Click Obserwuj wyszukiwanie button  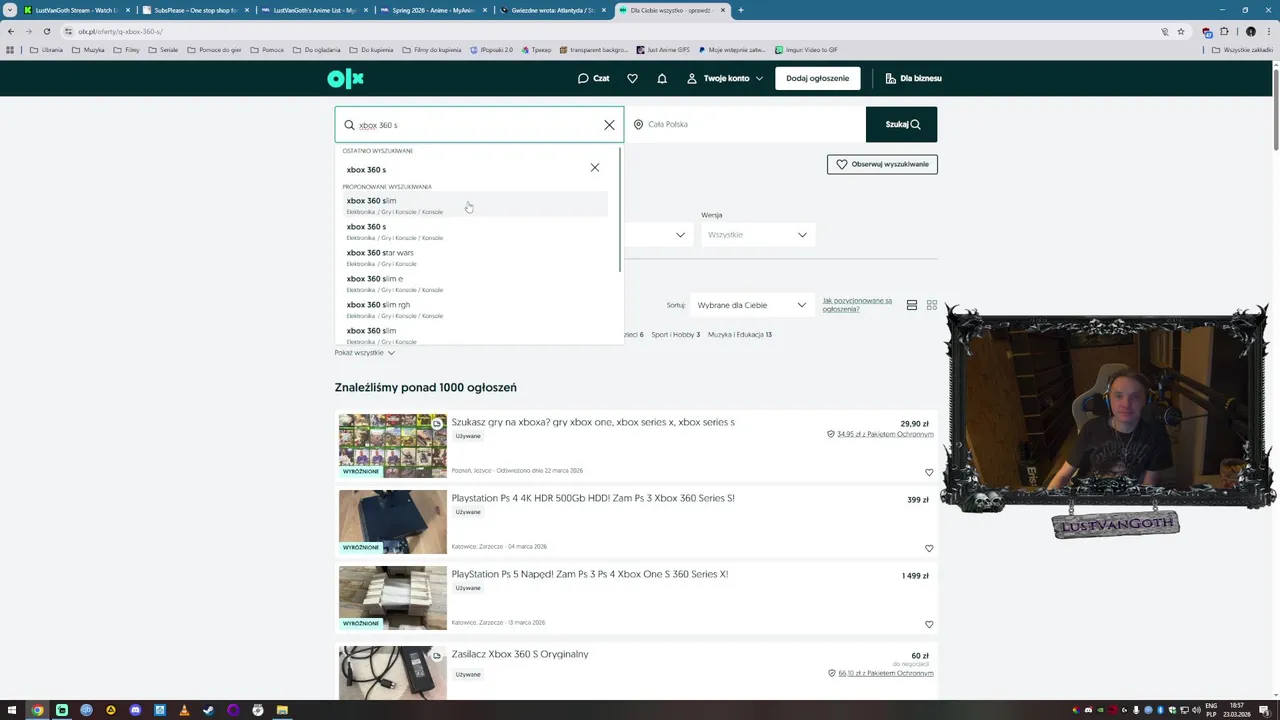pyautogui.click(x=882, y=164)
